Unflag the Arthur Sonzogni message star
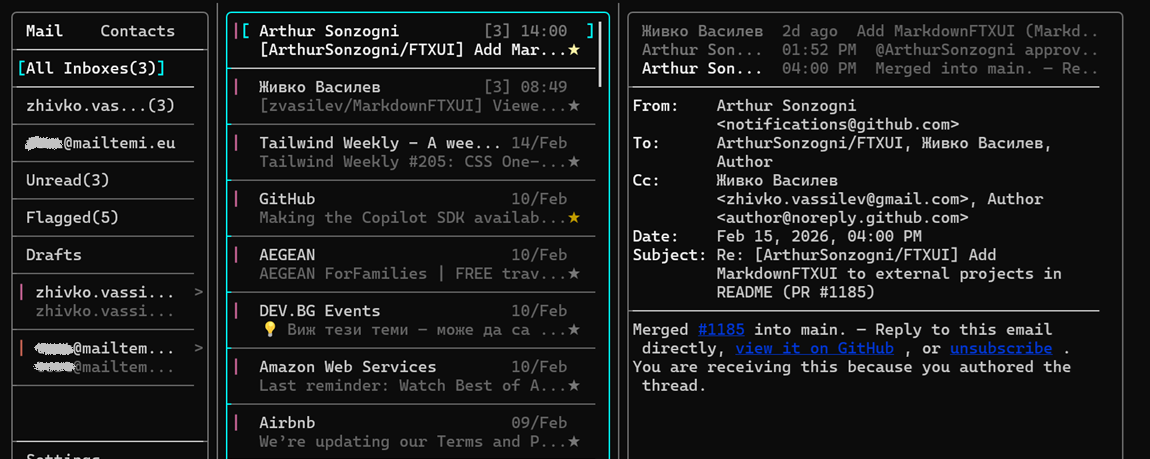The image size is (1150, 459). tap(574, 50)
